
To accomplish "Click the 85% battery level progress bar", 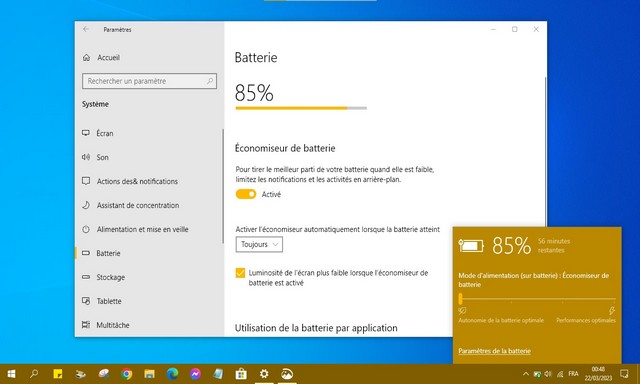I will click(x=301, y=108).
